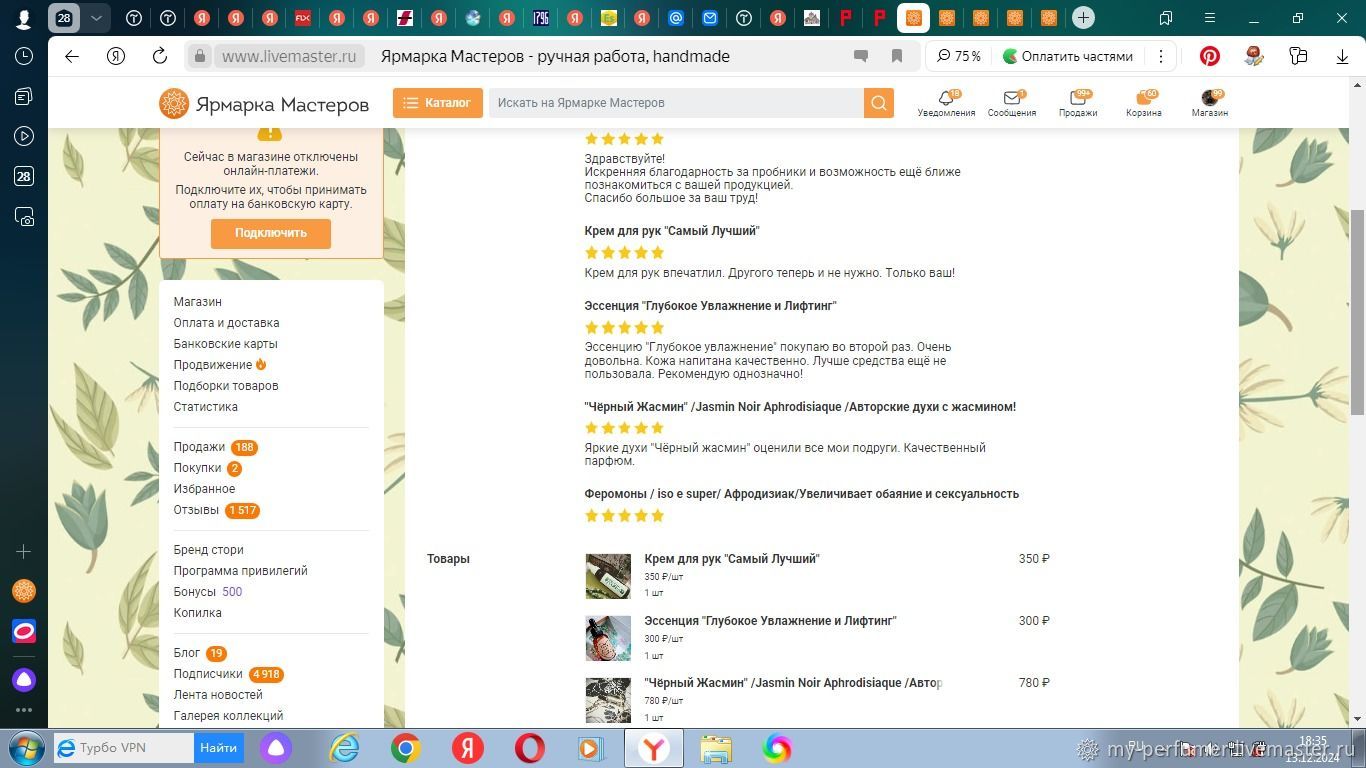Bookmark the page with the bookmark icon

click(897, 57)
